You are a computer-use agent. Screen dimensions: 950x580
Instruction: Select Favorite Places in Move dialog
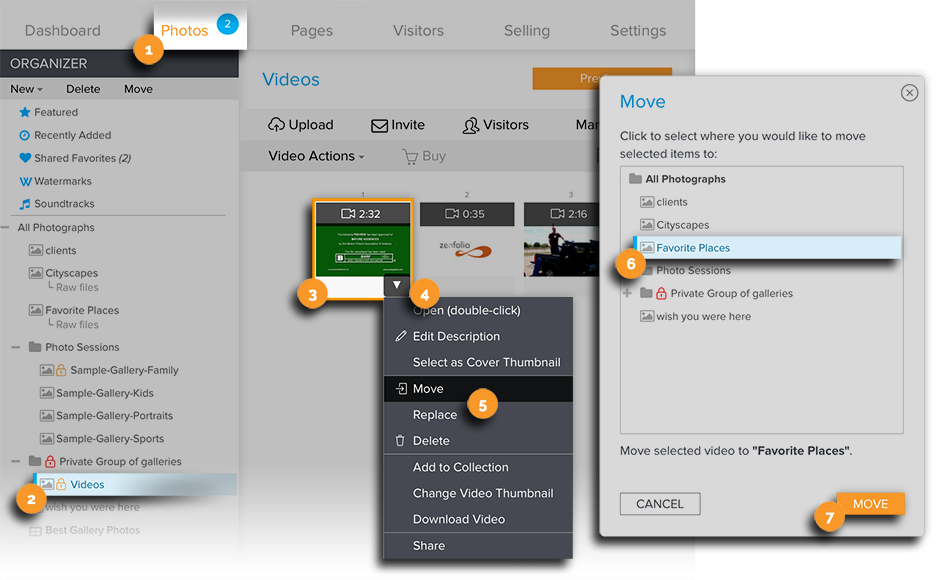(x=766, y=248)
